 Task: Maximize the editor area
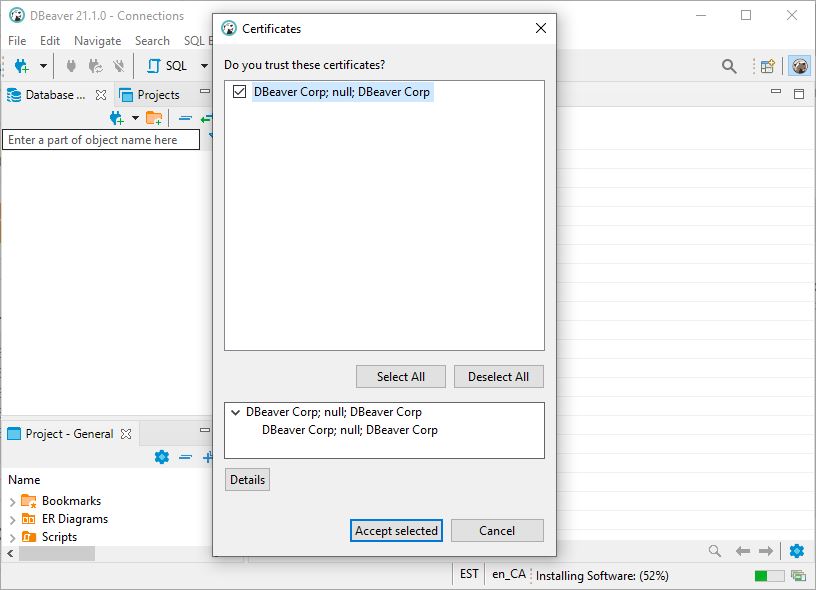799,94
